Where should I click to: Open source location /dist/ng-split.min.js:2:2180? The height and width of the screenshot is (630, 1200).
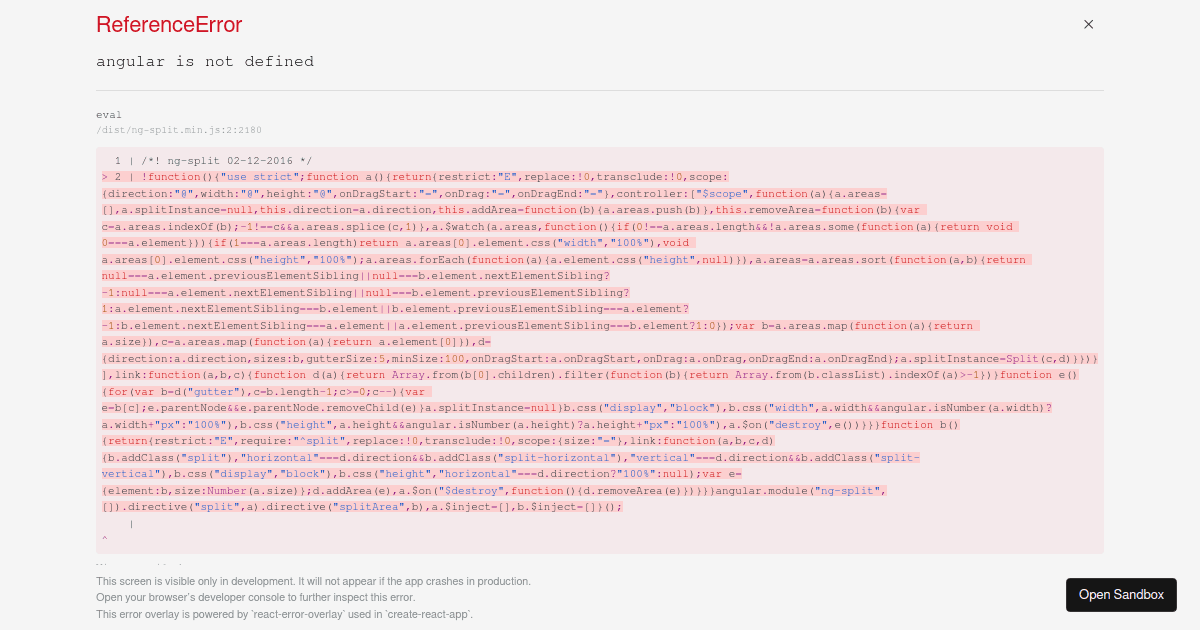pyautogui.click(x=178, y=130)
